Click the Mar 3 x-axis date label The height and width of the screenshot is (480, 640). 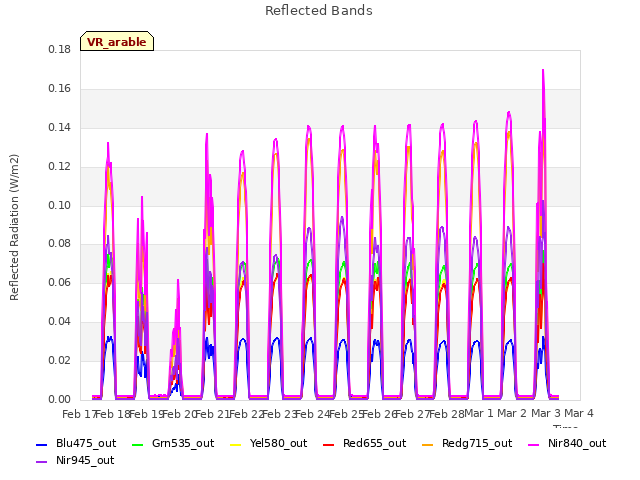tap(546, 413)
